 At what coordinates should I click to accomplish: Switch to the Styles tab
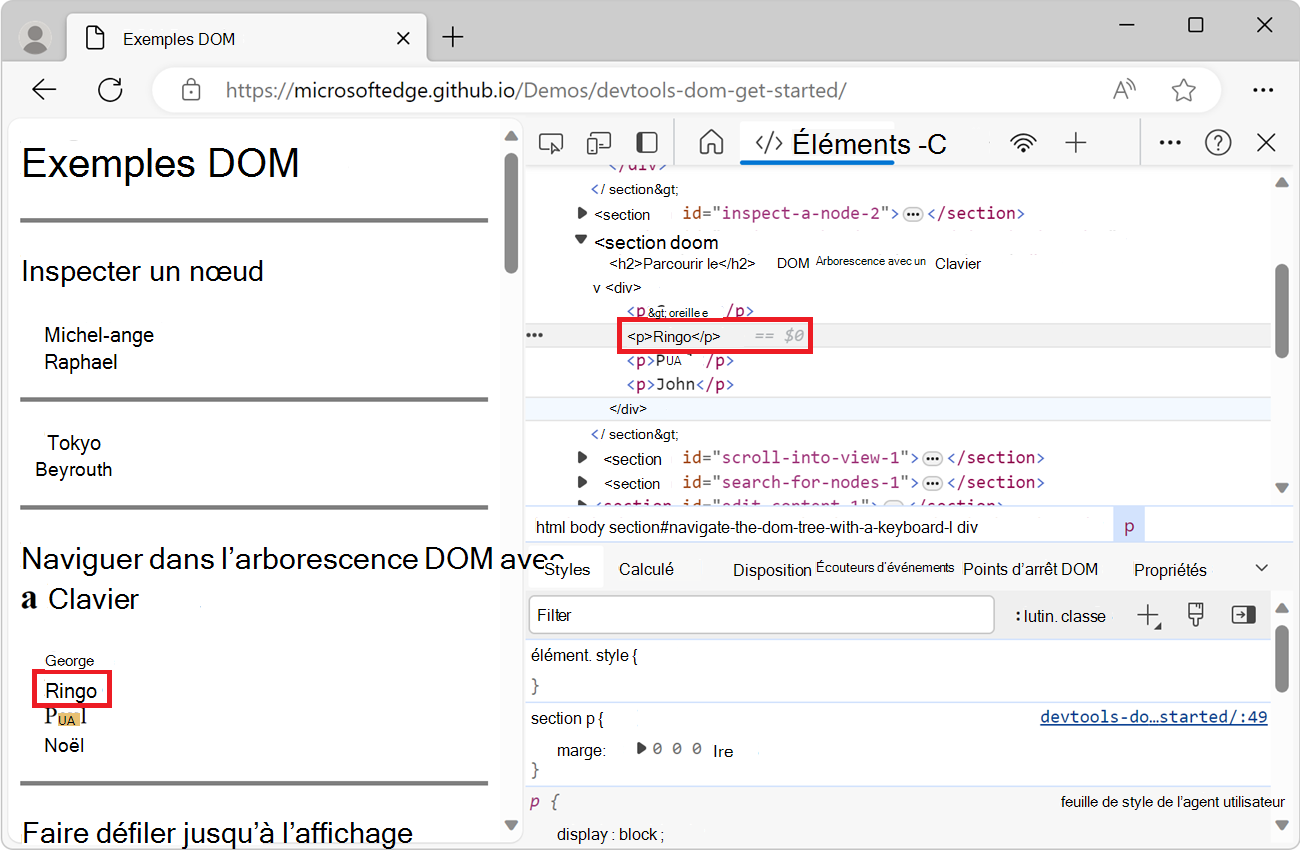click(x=567, y=569)
